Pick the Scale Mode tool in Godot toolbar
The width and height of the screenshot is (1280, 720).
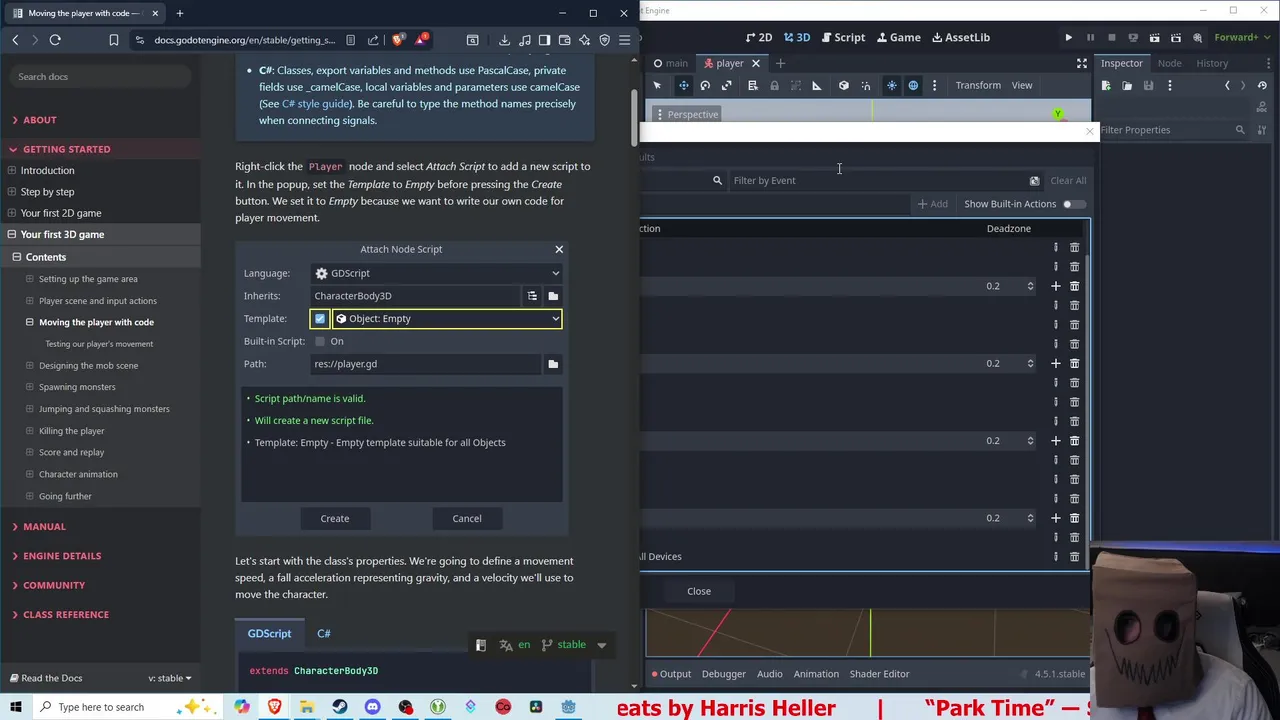click(x=727, y=85)
